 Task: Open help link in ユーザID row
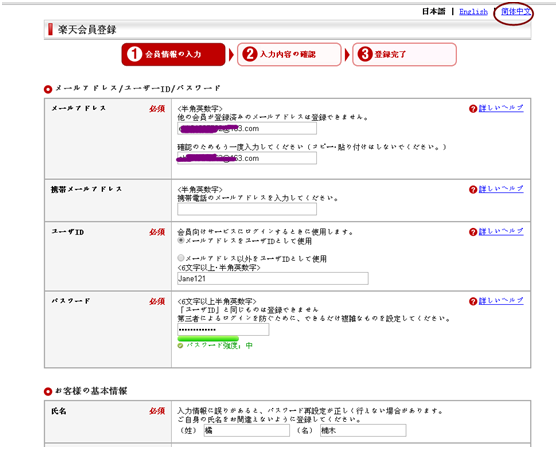click(x=501, y=231)
